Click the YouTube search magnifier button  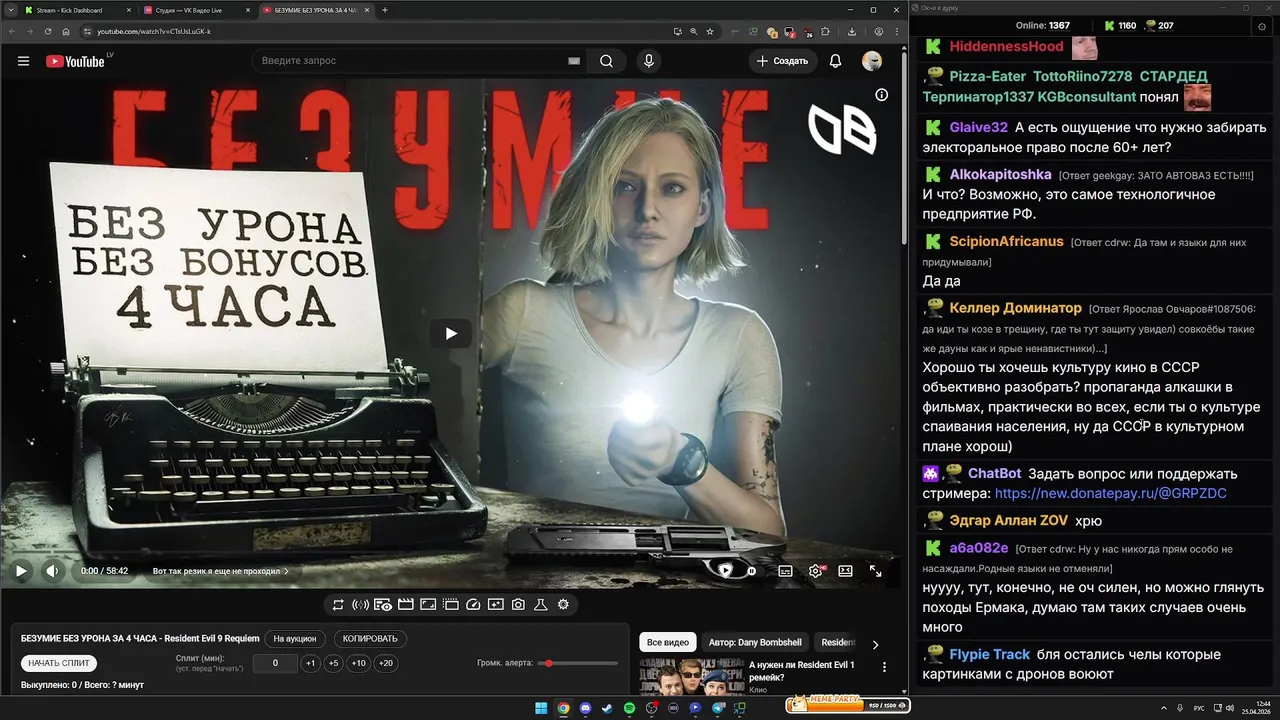(606, 61)
